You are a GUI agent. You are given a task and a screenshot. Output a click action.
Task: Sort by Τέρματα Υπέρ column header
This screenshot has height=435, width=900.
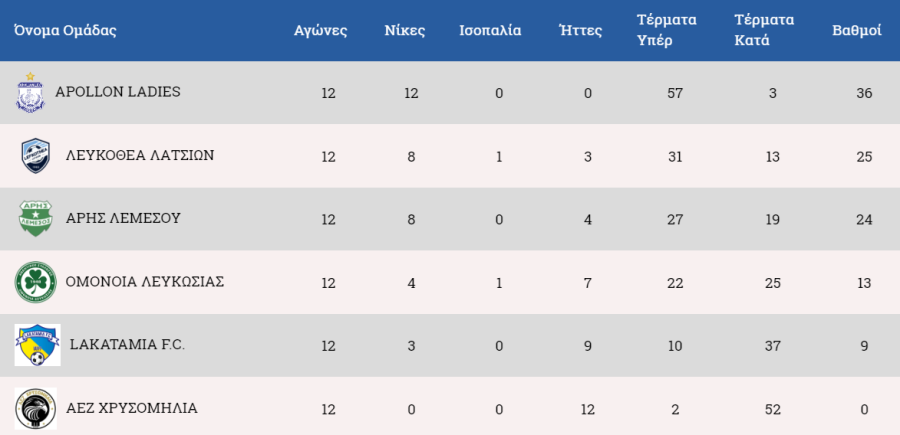(x=666, y=30)
